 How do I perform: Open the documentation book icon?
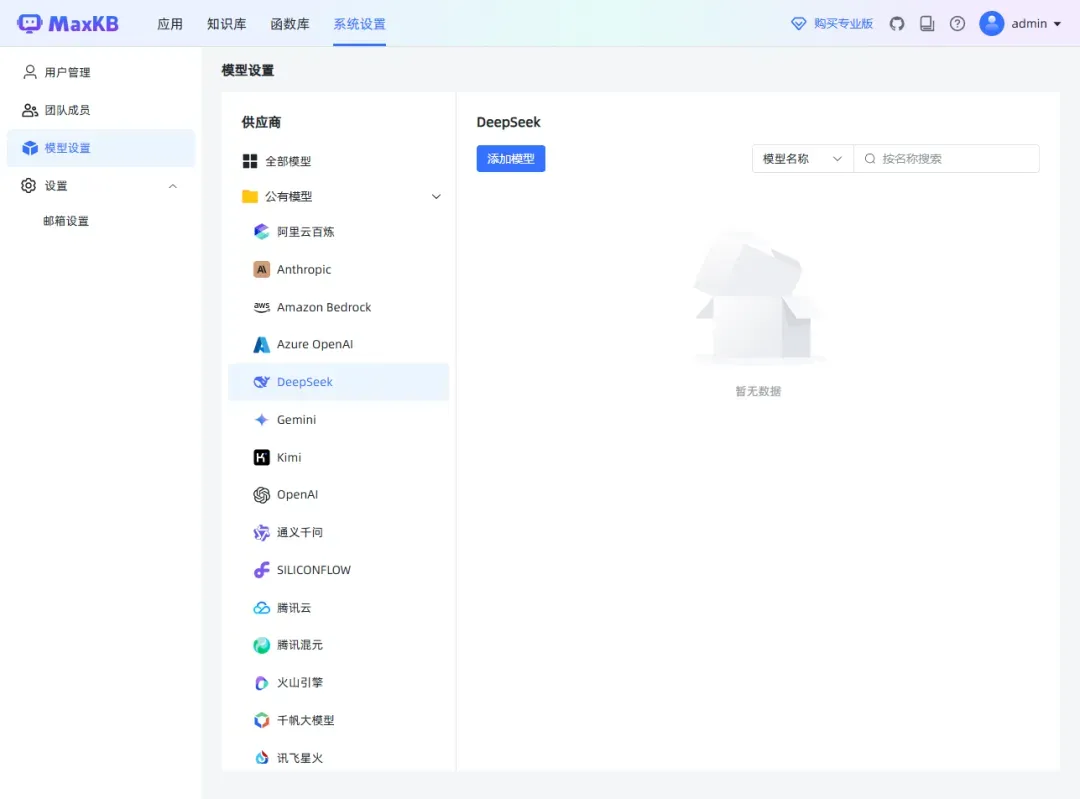[x=927, y=24]
